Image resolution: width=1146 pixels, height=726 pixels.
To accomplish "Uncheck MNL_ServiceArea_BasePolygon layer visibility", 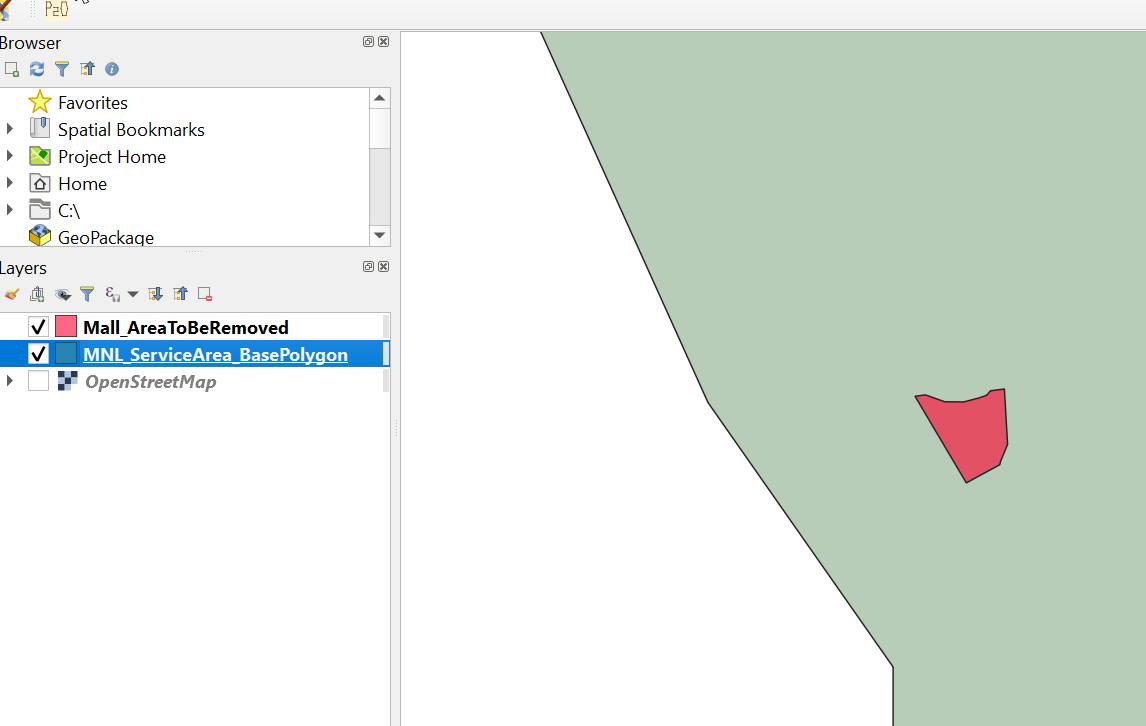I will coord(38,354).
